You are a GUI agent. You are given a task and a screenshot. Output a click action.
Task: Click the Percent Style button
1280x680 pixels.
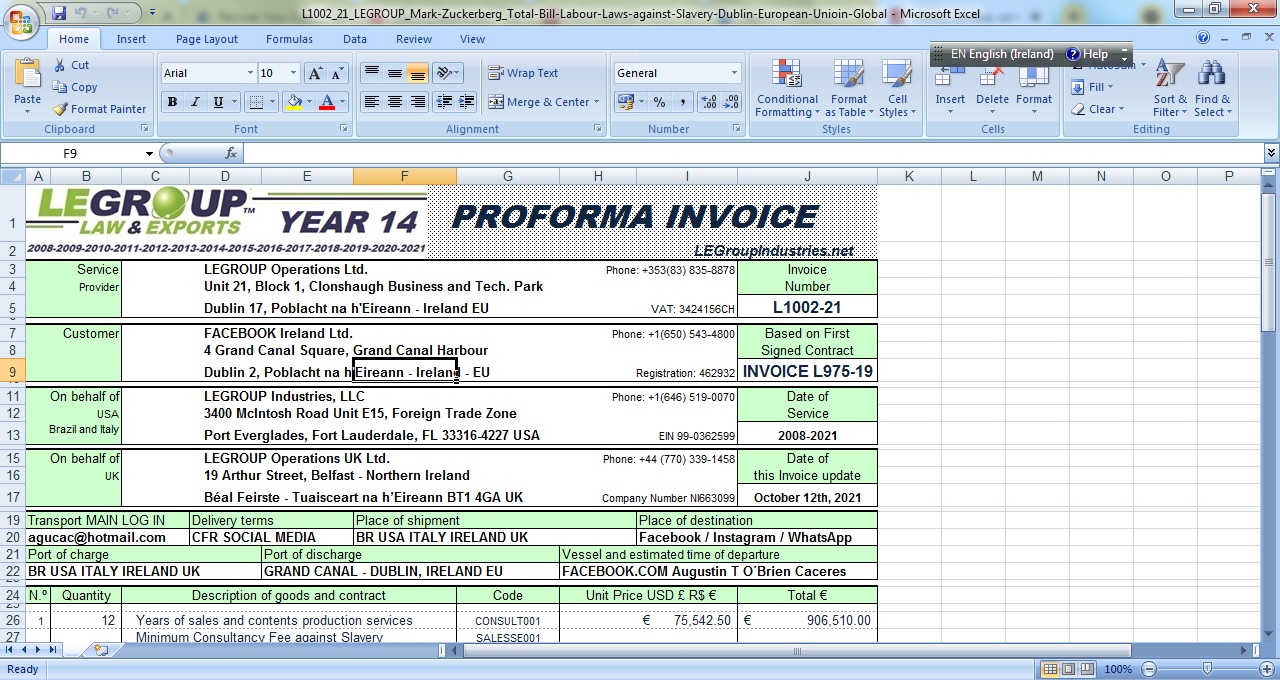pyautogui.click(x=659, y=102)
